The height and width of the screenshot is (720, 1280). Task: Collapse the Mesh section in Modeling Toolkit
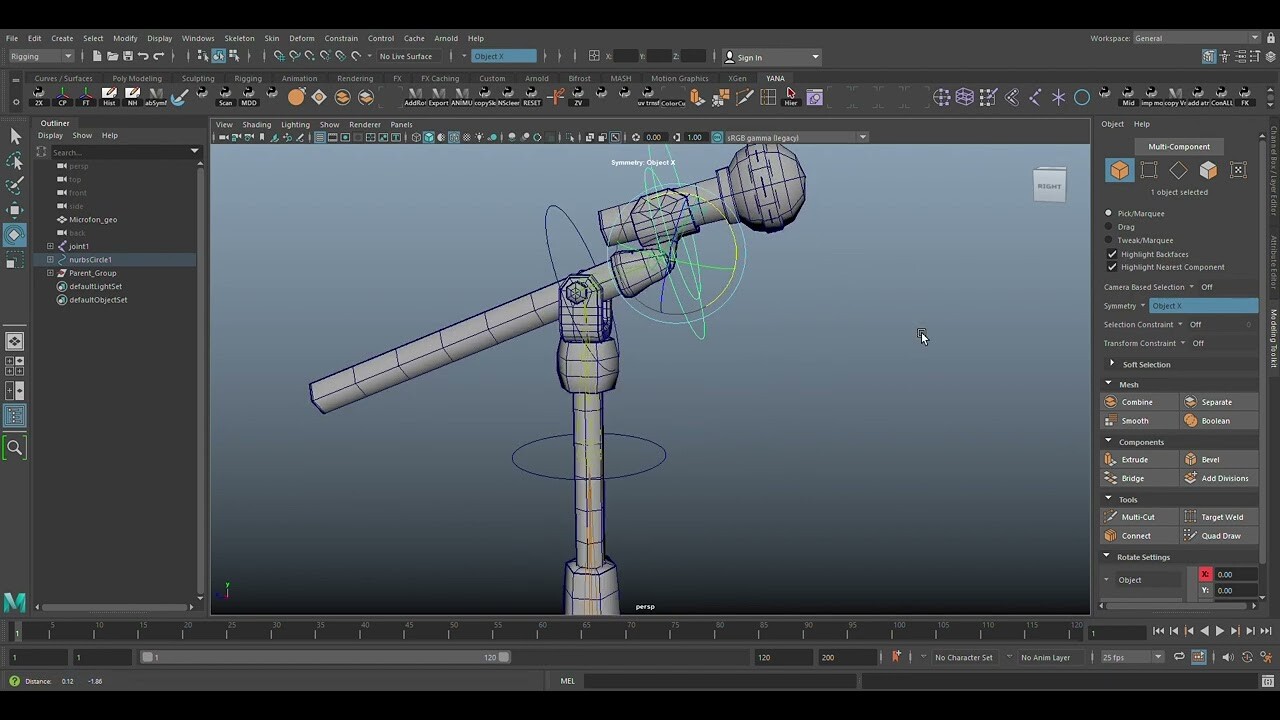tap(1107, 383)
